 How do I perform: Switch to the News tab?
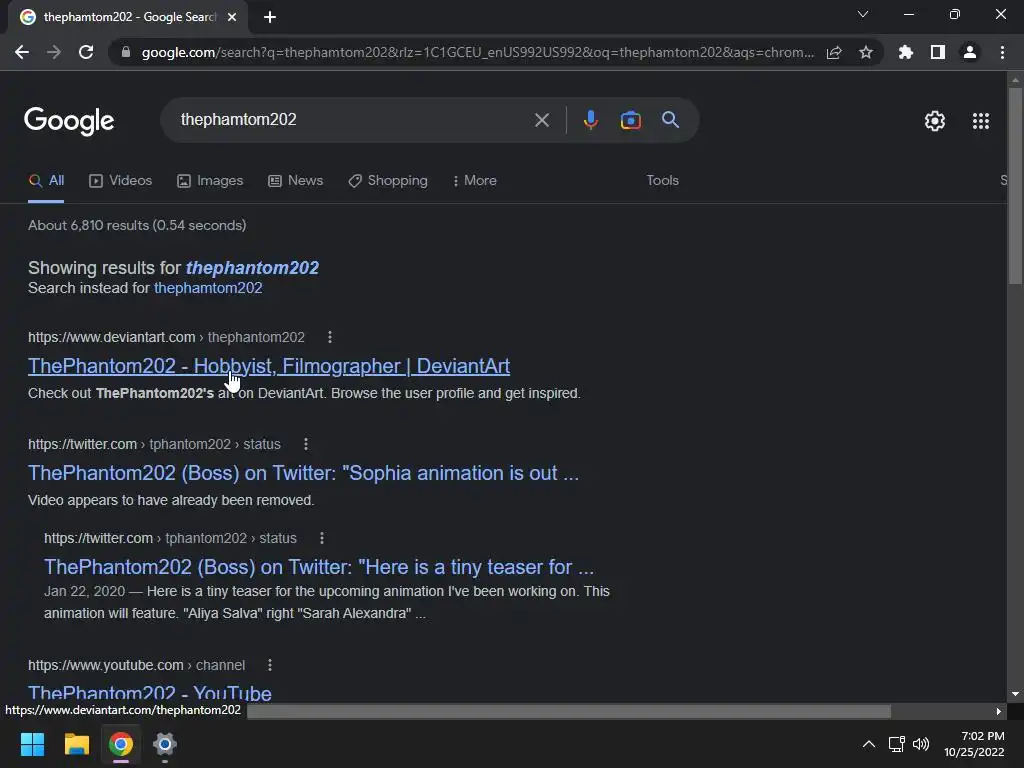click(x=295, y=181)
